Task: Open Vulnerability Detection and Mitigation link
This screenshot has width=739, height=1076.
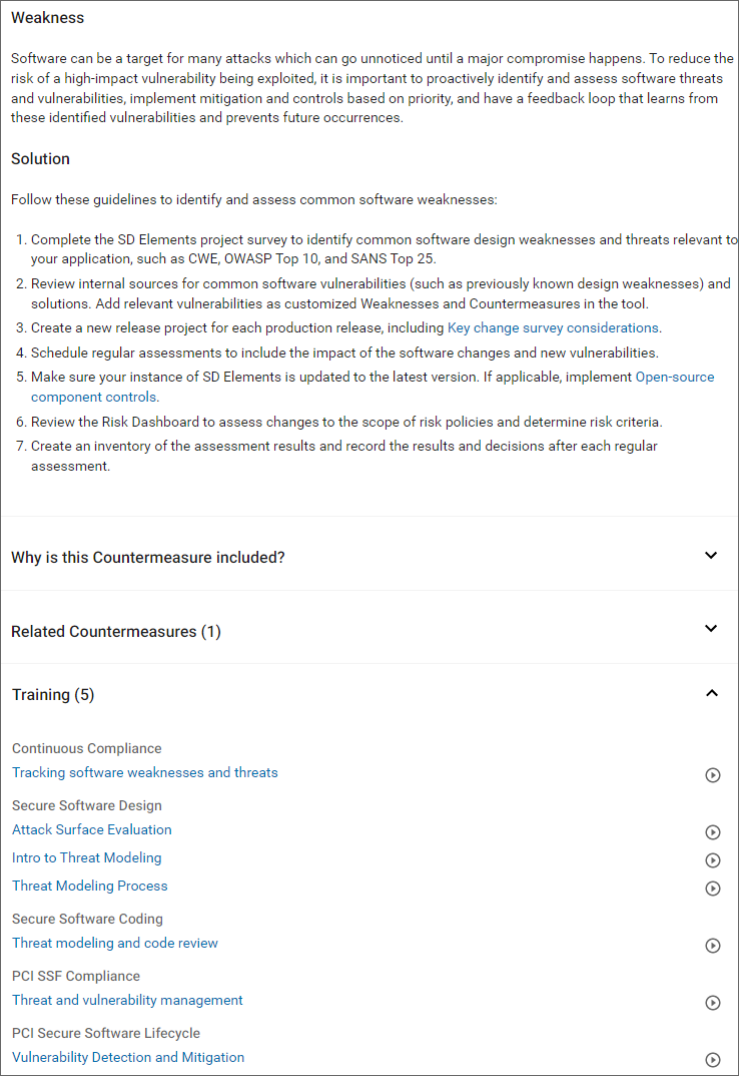Action: tap(128, 1057)
